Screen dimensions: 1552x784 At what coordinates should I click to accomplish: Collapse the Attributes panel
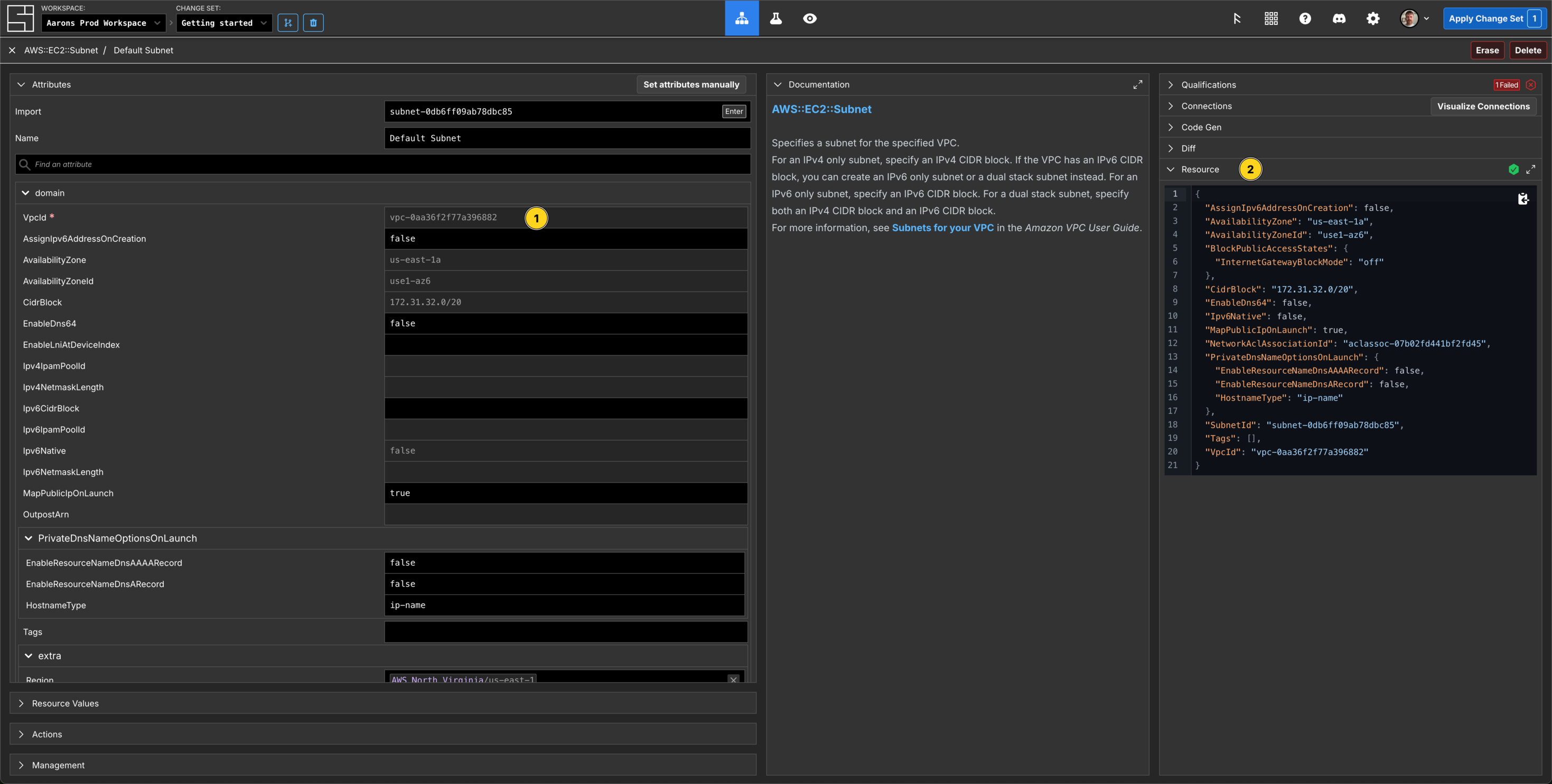pyautogui.click(x=21, y=85)
